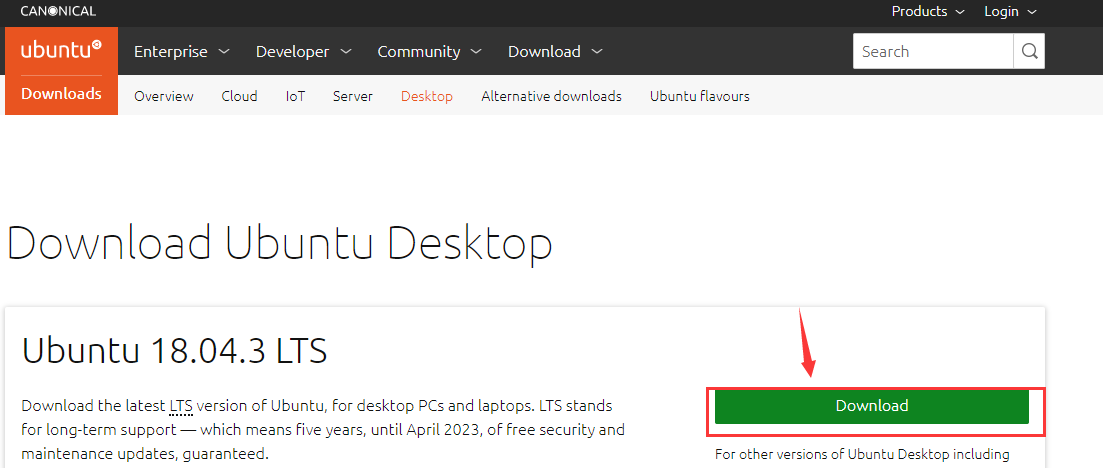Select the Desktop tab
The height and width of the screenshot is (468, 1103).
click(x=427, y=96)
